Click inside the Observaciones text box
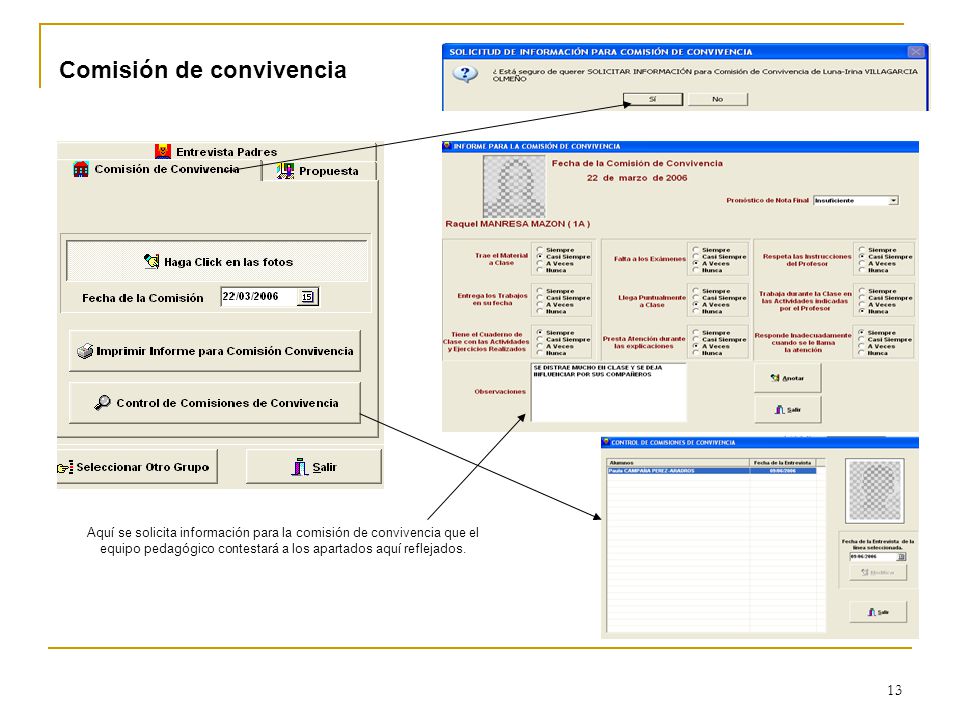This screenshot has height=720, width=960. [x=609, y=392]
